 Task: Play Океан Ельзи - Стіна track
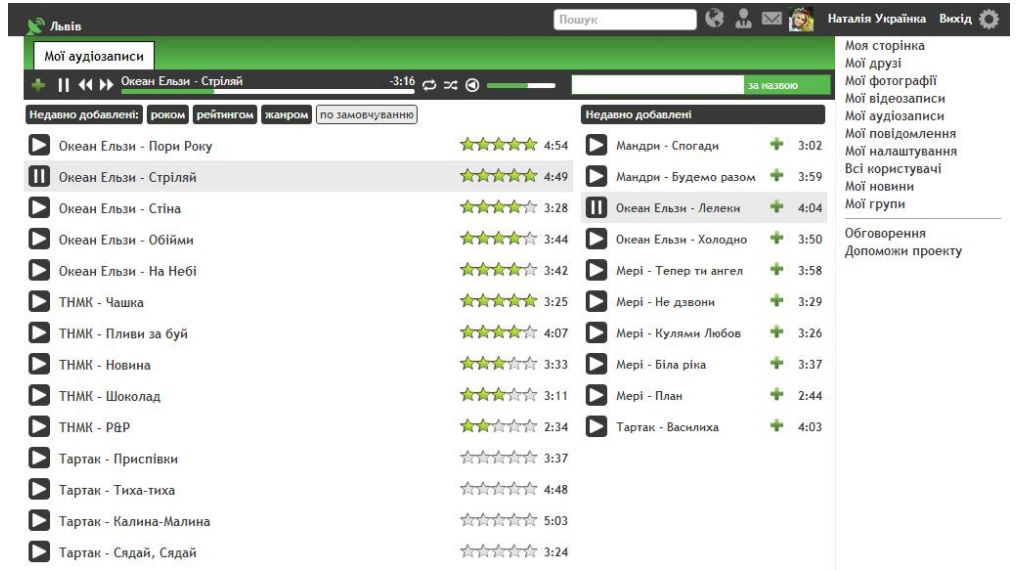click(39, 208)
